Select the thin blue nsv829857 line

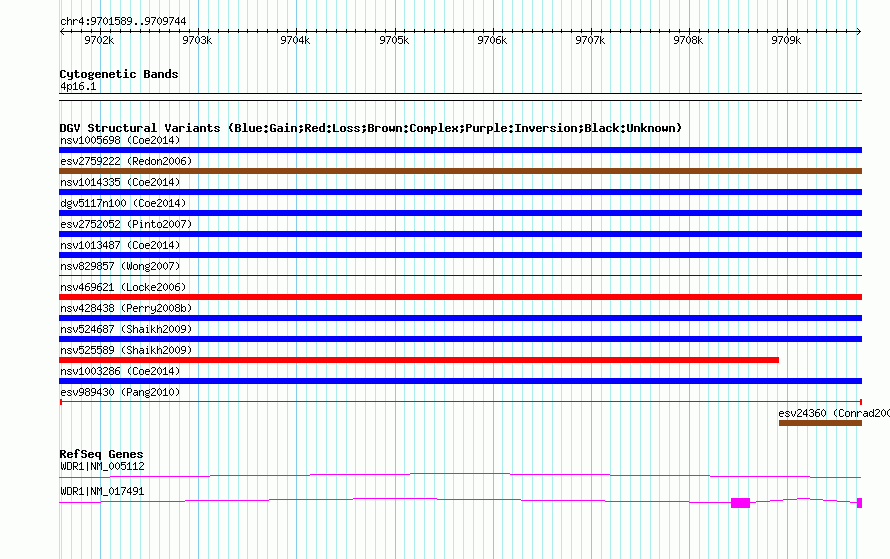tap(460, 276)
